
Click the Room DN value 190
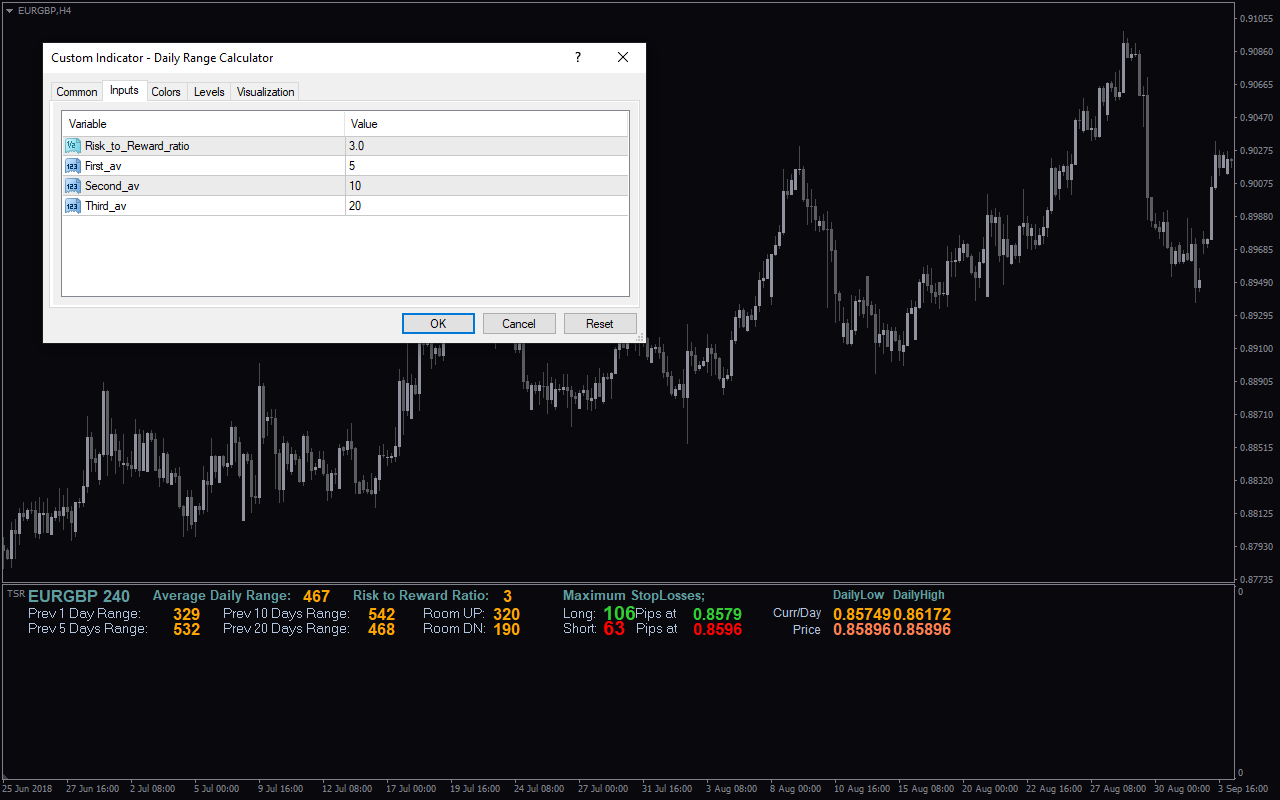[x=506, y=629]
